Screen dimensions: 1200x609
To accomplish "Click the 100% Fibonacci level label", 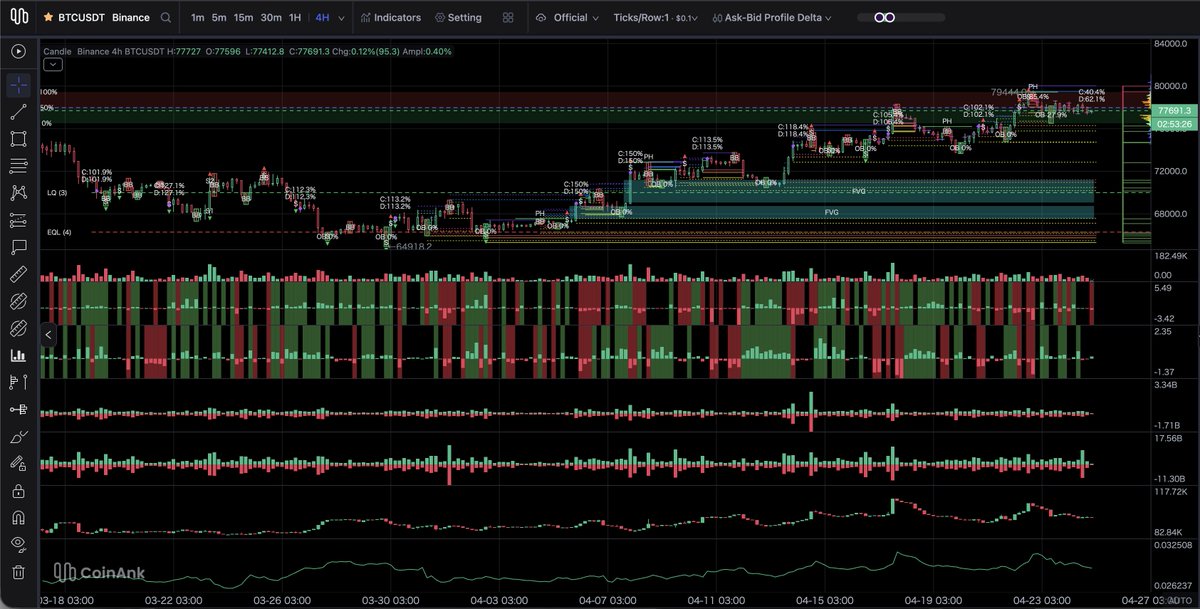I will click(x=48, y=92).
